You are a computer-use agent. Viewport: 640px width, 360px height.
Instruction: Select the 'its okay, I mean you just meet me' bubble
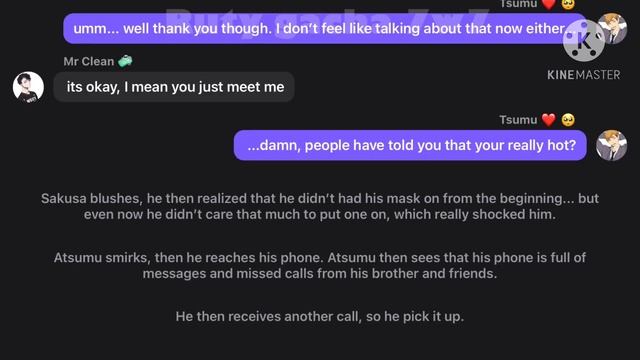pos(174,87)
